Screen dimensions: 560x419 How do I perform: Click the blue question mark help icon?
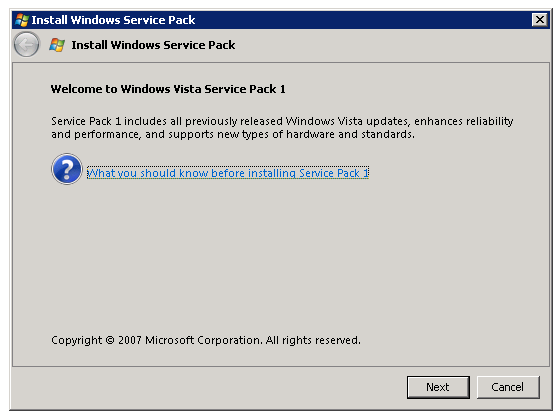(x=67, y=169)
